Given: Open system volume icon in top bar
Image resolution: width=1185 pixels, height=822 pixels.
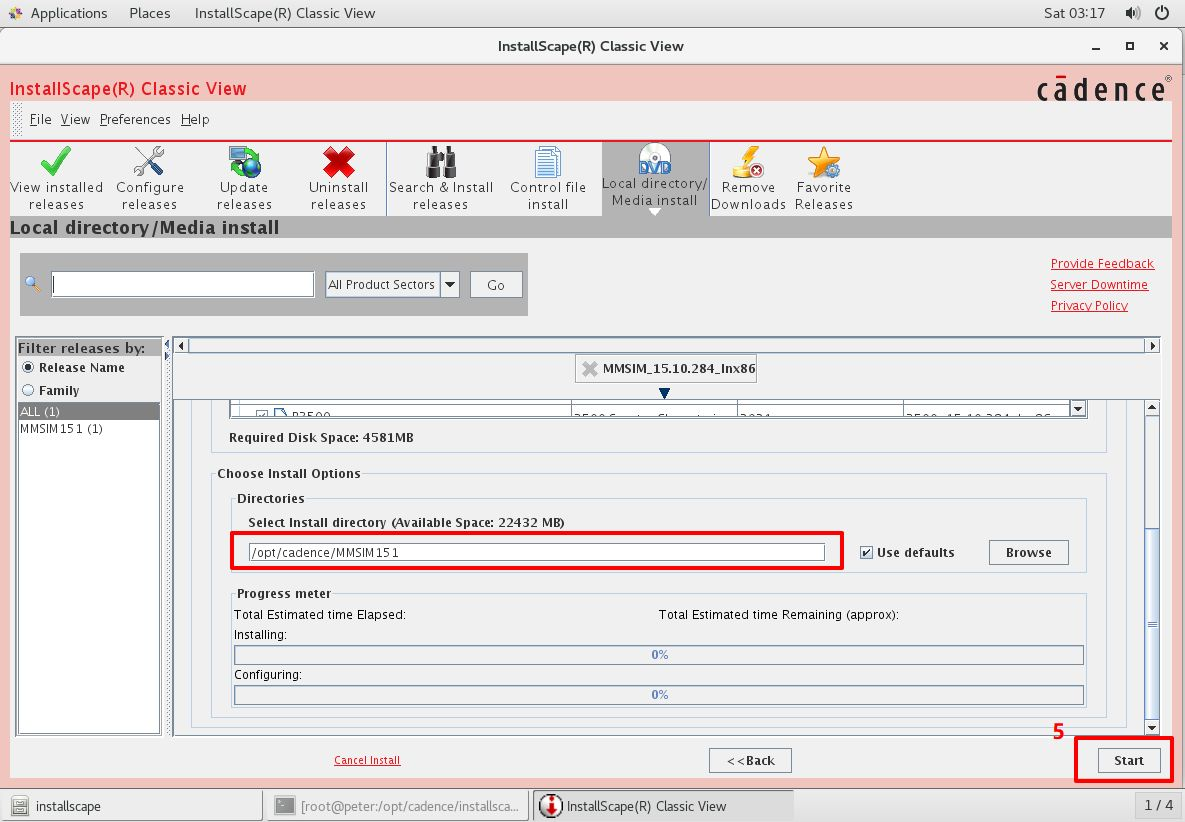Looking at the screenshot, I should point(1132,13).
